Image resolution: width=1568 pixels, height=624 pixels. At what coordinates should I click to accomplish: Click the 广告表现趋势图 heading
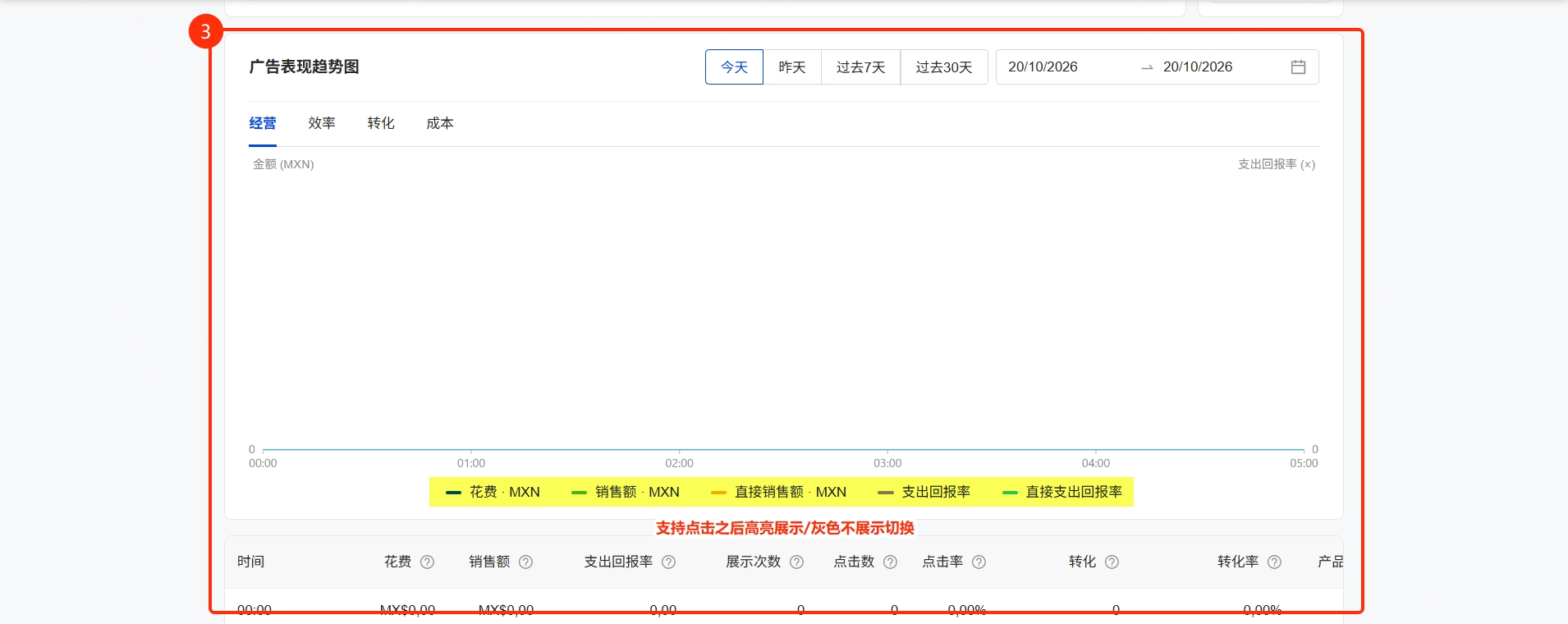point(305,67)
